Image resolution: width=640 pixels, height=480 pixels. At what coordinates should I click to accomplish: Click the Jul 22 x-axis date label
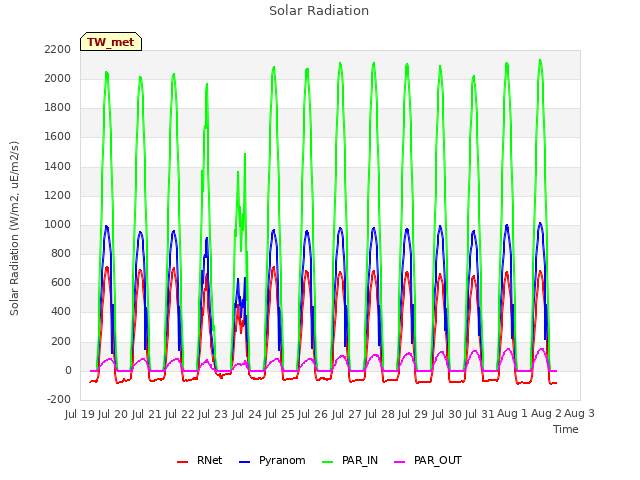point(180,414)
